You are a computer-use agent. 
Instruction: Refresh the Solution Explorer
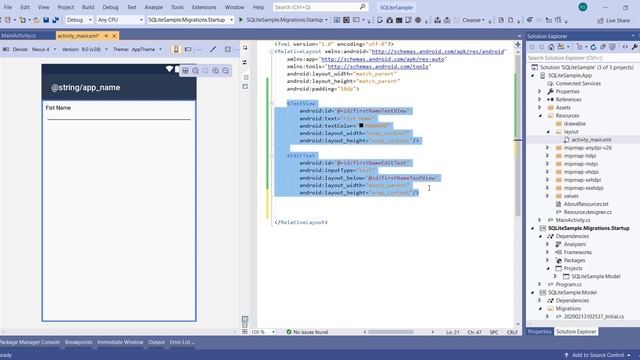[593, 47]
